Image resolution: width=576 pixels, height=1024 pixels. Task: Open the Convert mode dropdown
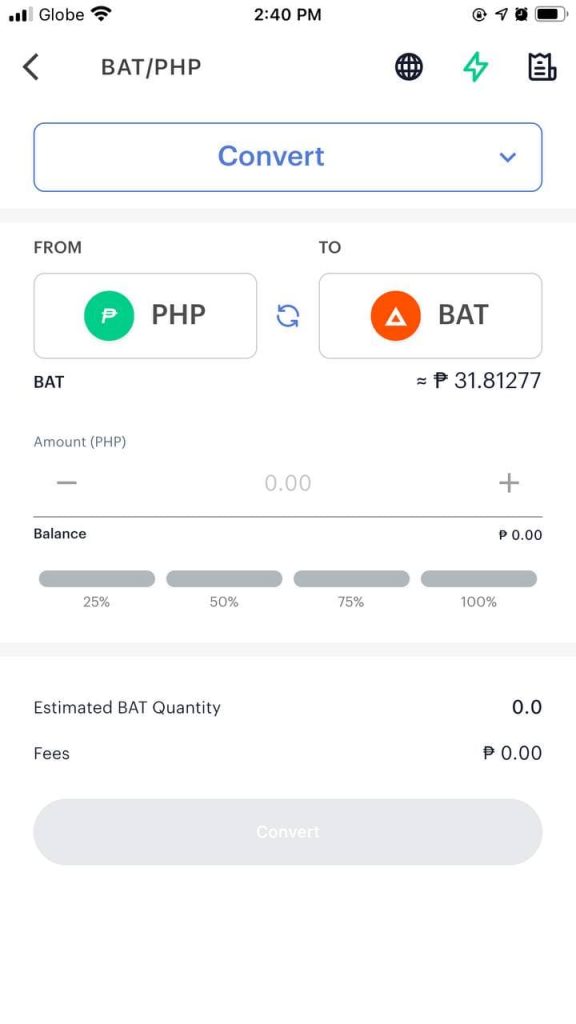pyautogui.click(x=288, y=157)
